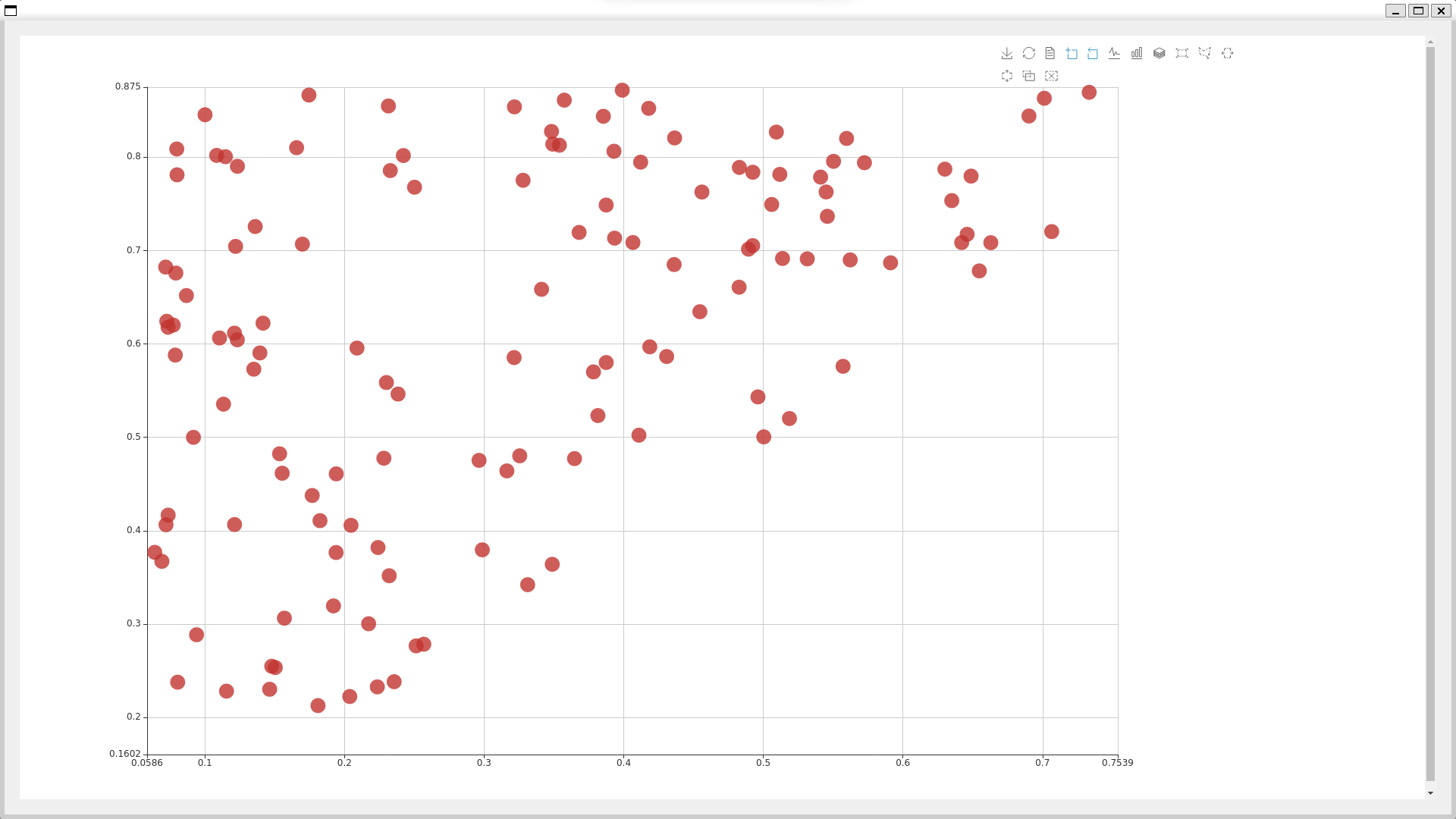Click the y-axis label 0.5
Screen dimensions: 1456x819
pyautogui.click(x=133, y=437)
